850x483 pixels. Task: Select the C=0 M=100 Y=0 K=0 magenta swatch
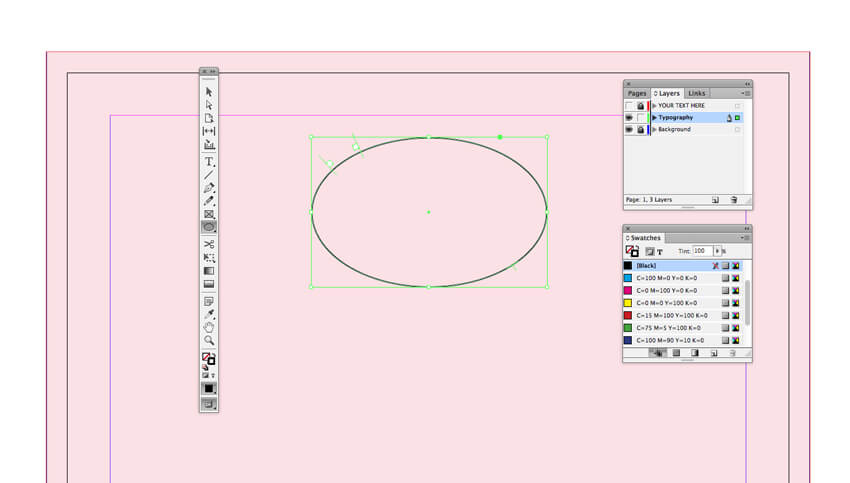(682, 291)
